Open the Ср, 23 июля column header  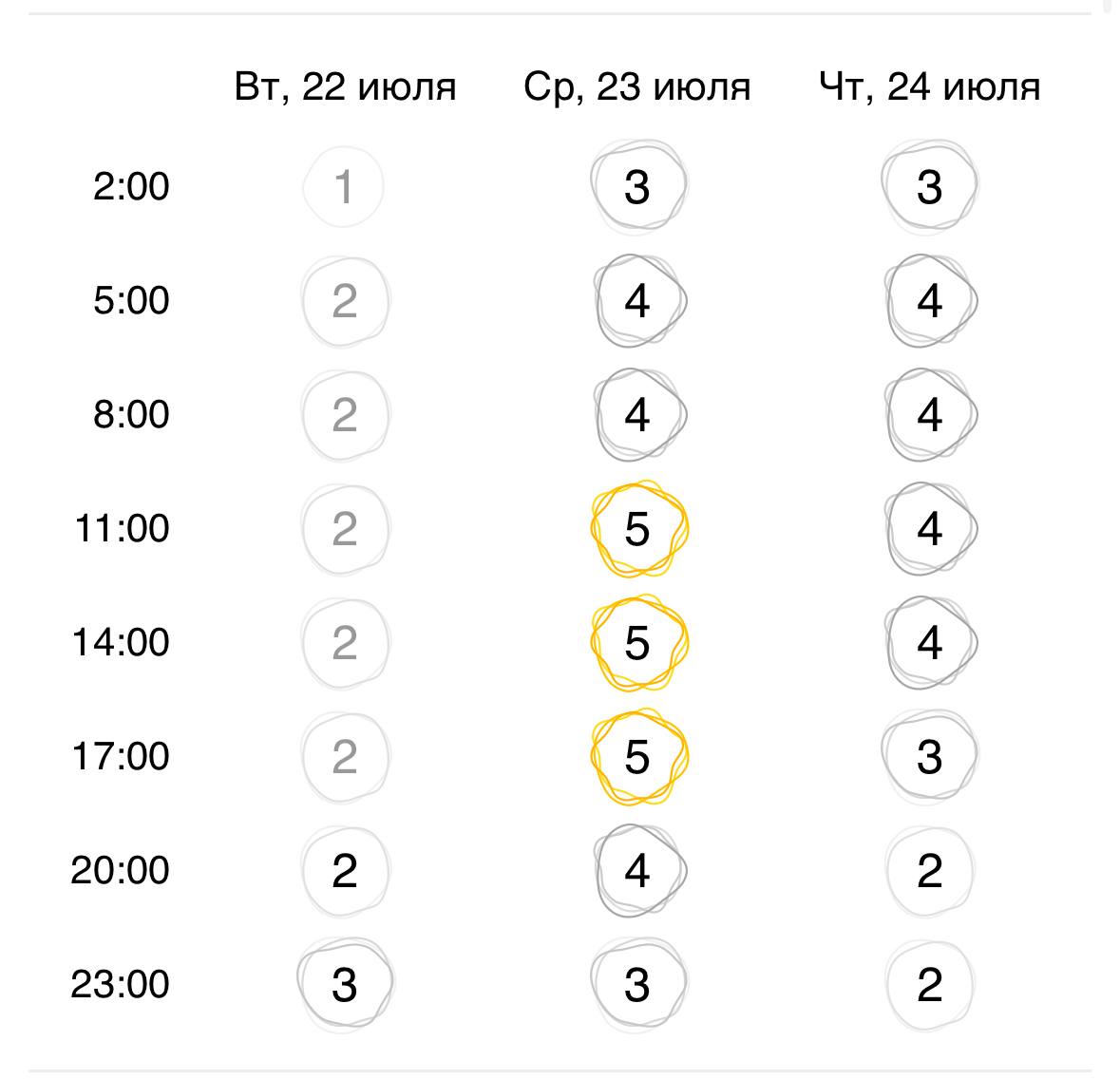pyautogui.click(x=637, y=87)
